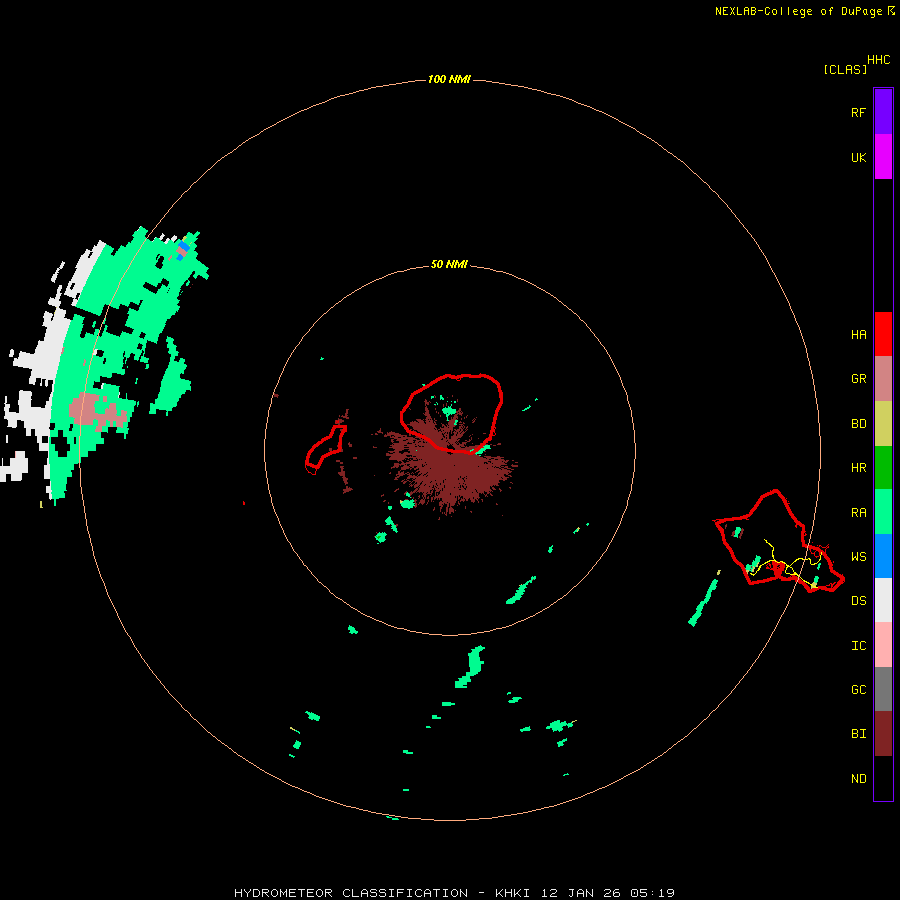Click the DS legend label
This screenshot has width=900, height=900.
pyautogui.click(x=858, y=601)
